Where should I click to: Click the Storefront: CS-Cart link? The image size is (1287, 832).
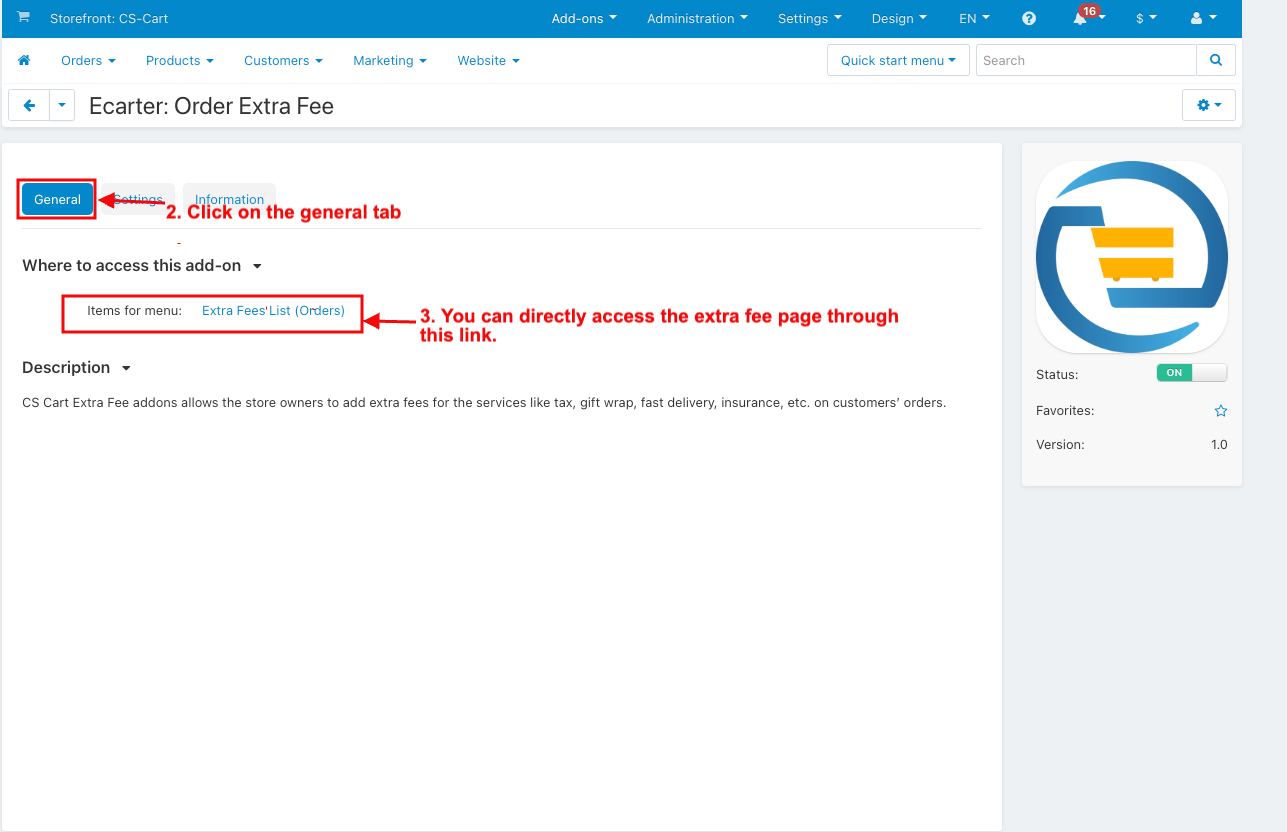tap(109, 19)
